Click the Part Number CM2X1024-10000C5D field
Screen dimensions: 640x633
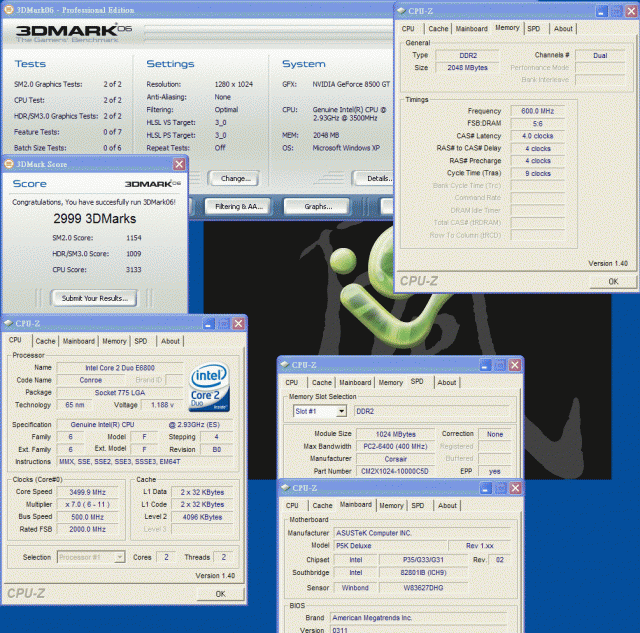(x=395, y=471)
